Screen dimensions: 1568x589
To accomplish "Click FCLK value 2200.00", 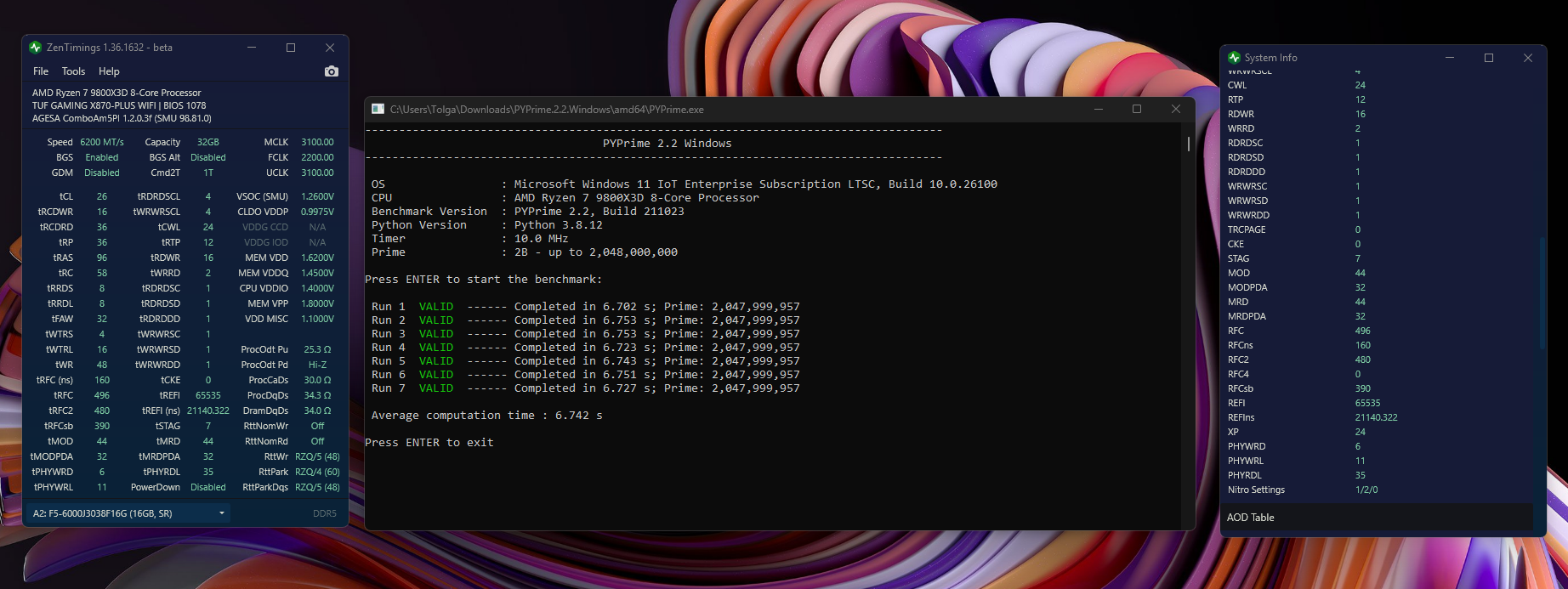I will click(317, 157).
